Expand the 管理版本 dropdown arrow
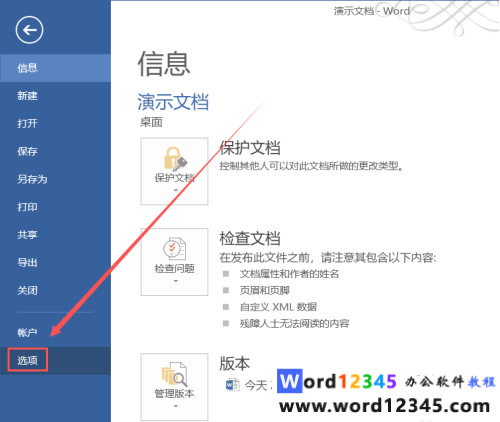The image size is (500, 422). coord(176,406)
